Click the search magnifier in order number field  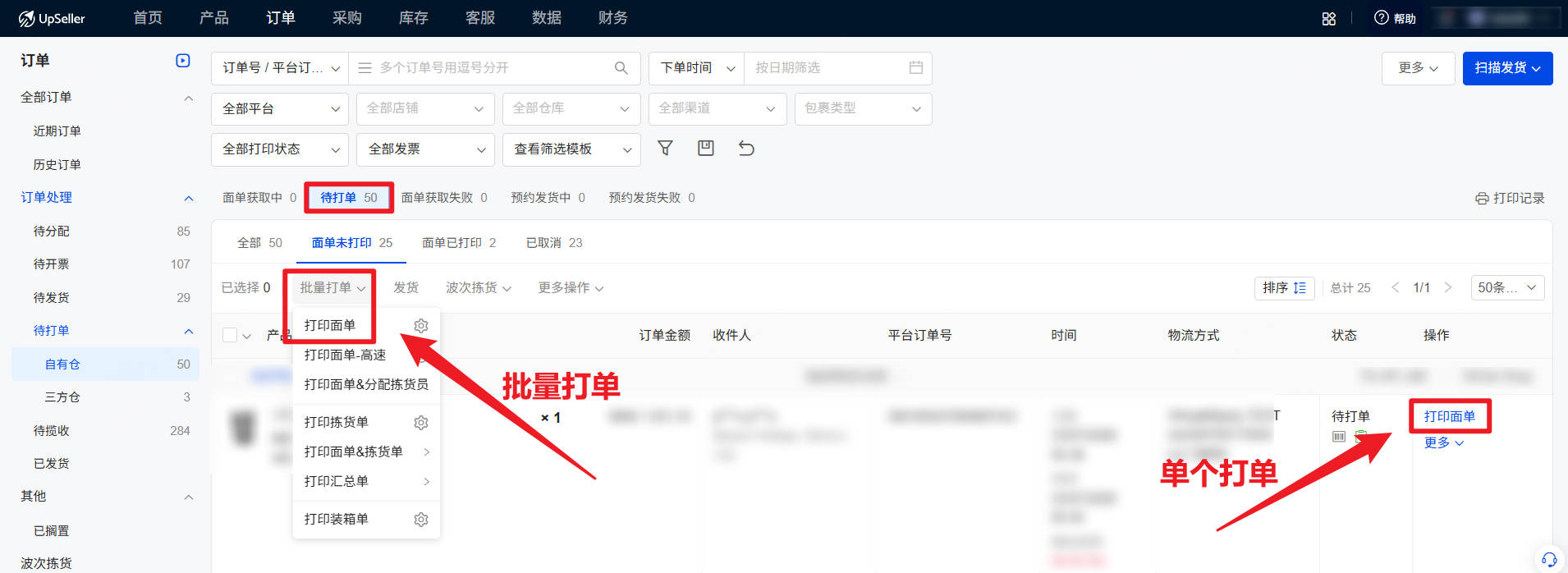[x=621, y=68]
